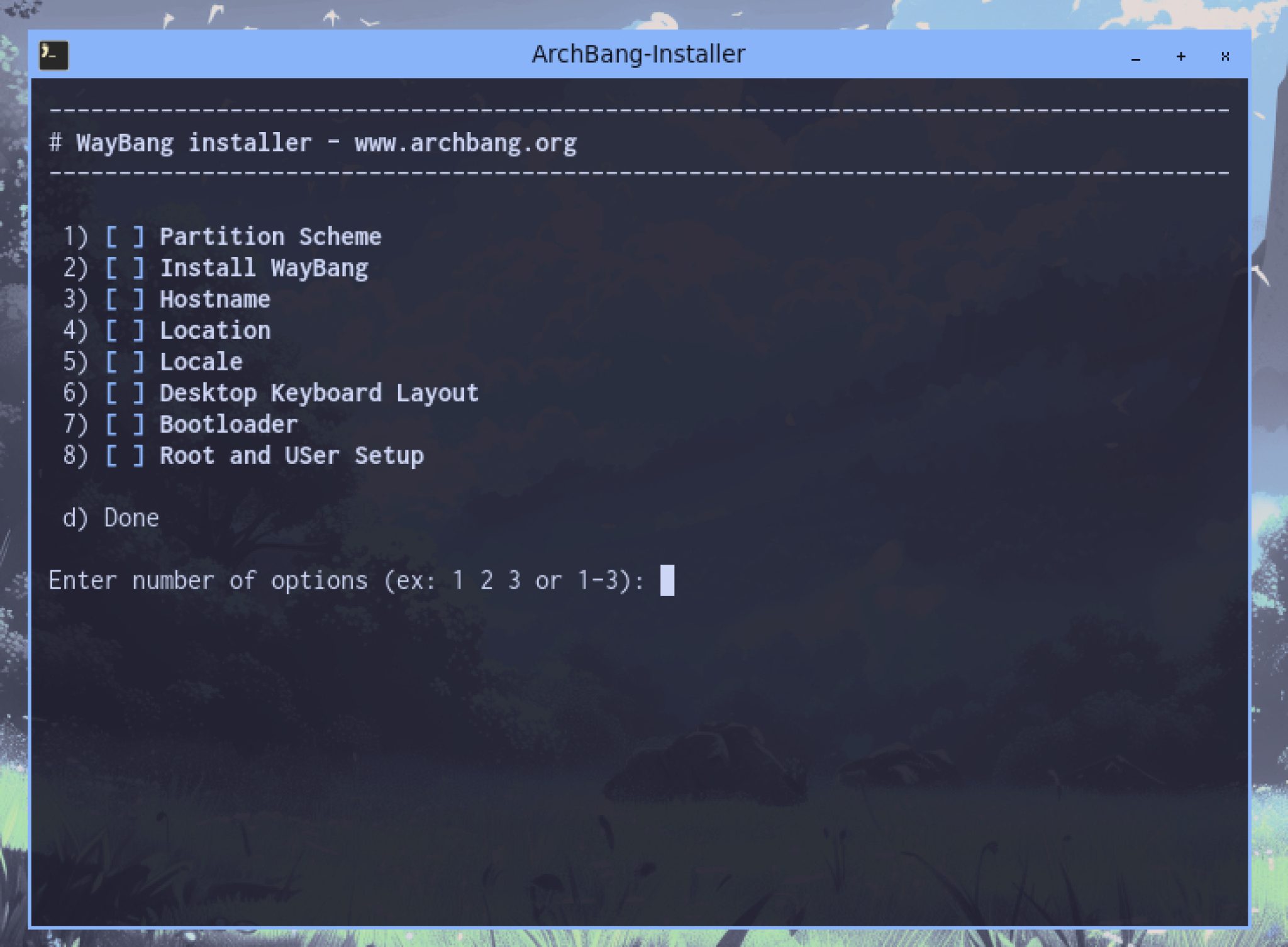This screenshot has width=1288, height=947.
Task: Click the Hostname checkbox brackets
Action: [x=125, y=299]
